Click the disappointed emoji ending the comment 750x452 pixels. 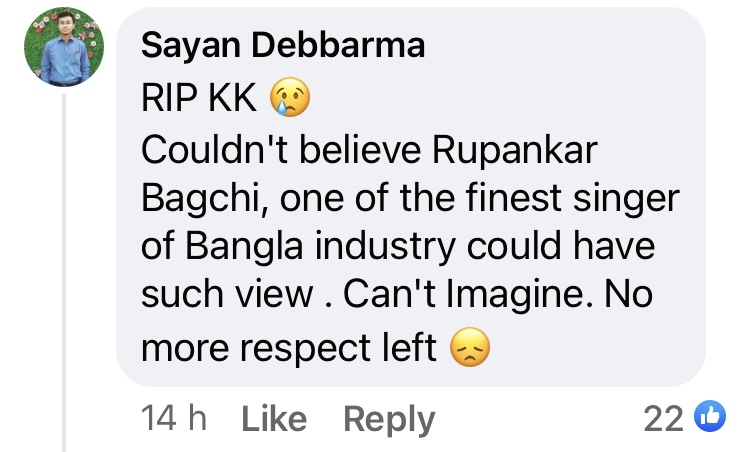(471, 349)
